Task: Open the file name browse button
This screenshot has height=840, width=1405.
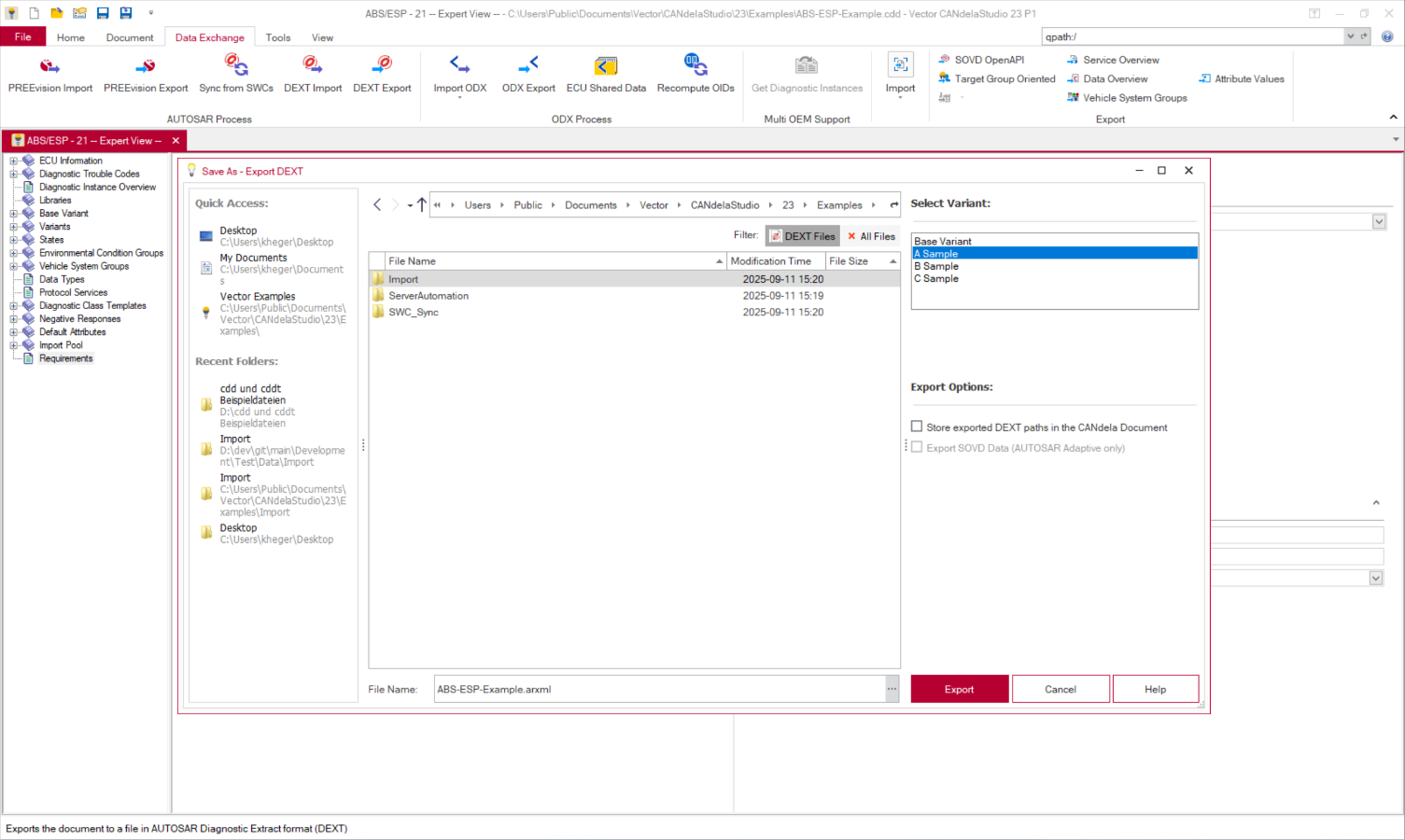Action: (x=892, y=689)
